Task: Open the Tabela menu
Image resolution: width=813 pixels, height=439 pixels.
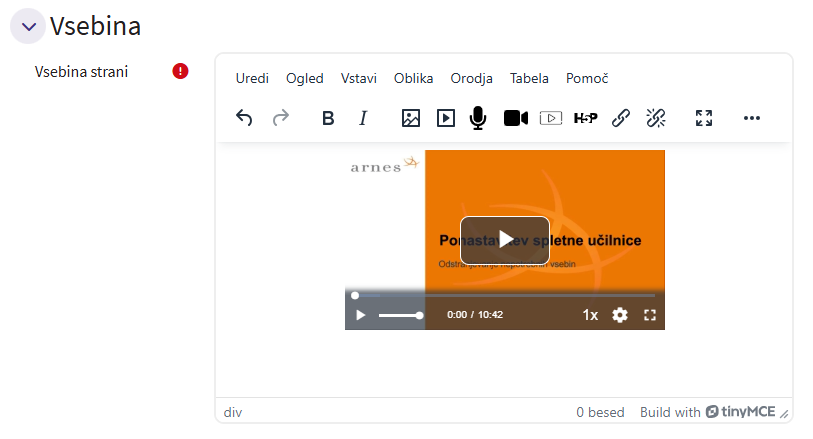Action: click(x=529, y=78)
